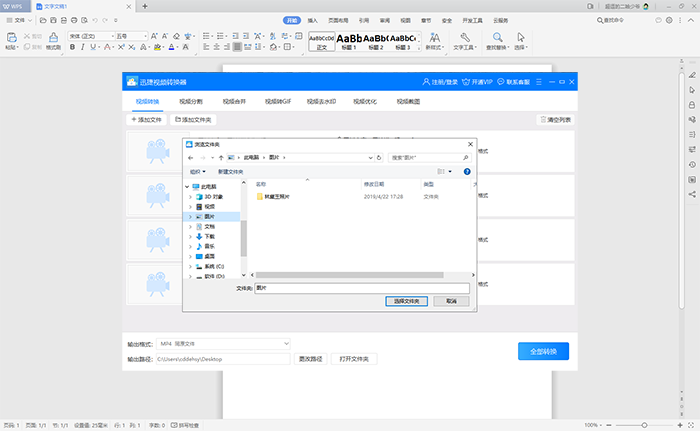Click the lock icon in WPS right sidebar
Image resolution: width=700 pixels, height=431 pixels.
point(692,105)
